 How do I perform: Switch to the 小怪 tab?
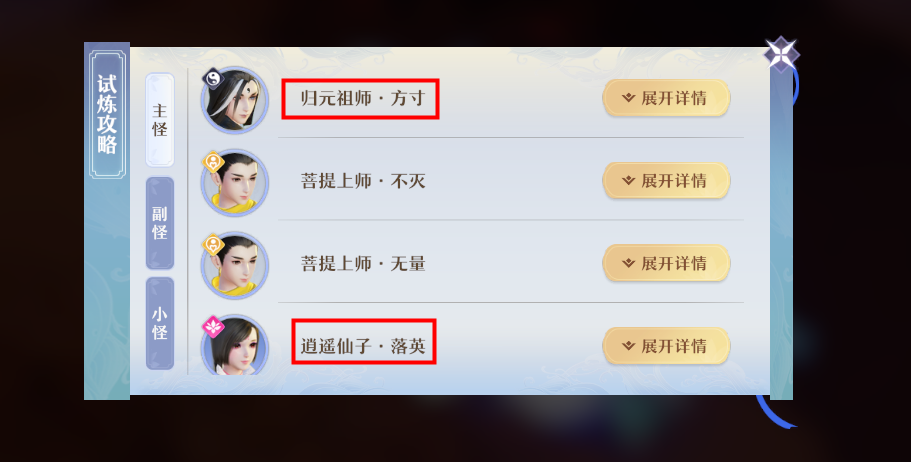[x=160, y=323]
